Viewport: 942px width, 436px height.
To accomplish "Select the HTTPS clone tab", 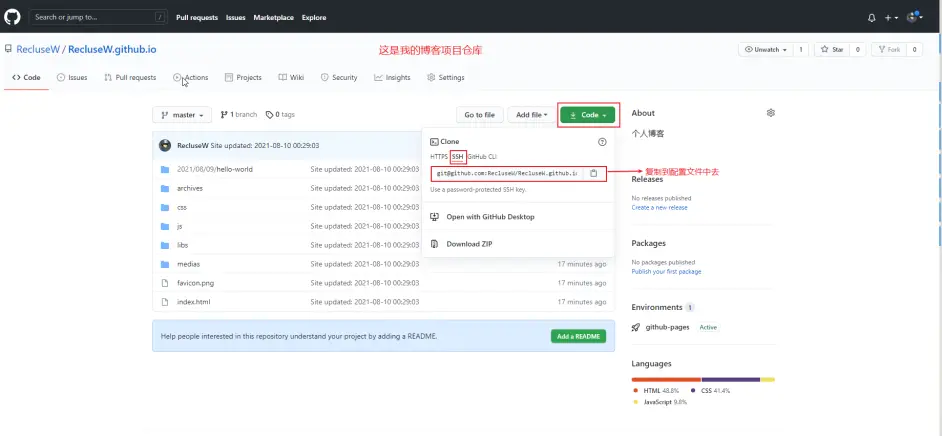I will click(x=439, y=156).
